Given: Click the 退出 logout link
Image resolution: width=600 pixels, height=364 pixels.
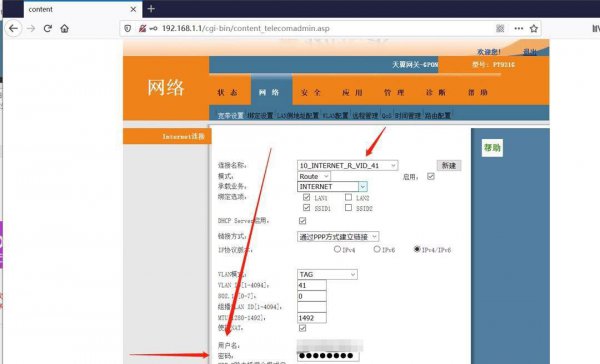Looking at the screenshot, I should coord(530,52).
